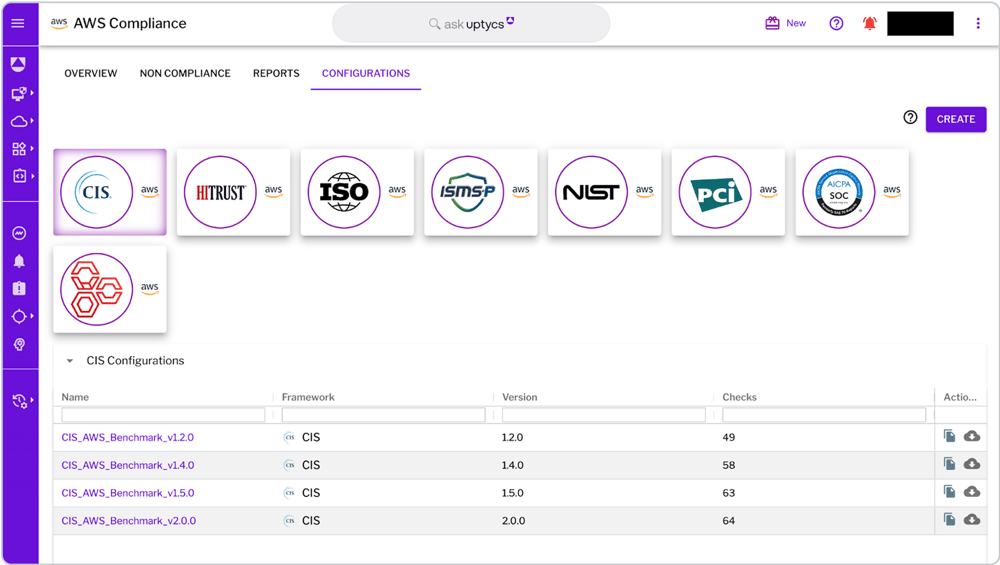Download configuration CIS_AWS_Benchmark_v1.5.0
The height and width of the screenshot is (565, 1000).
click(x=971, y=492)
